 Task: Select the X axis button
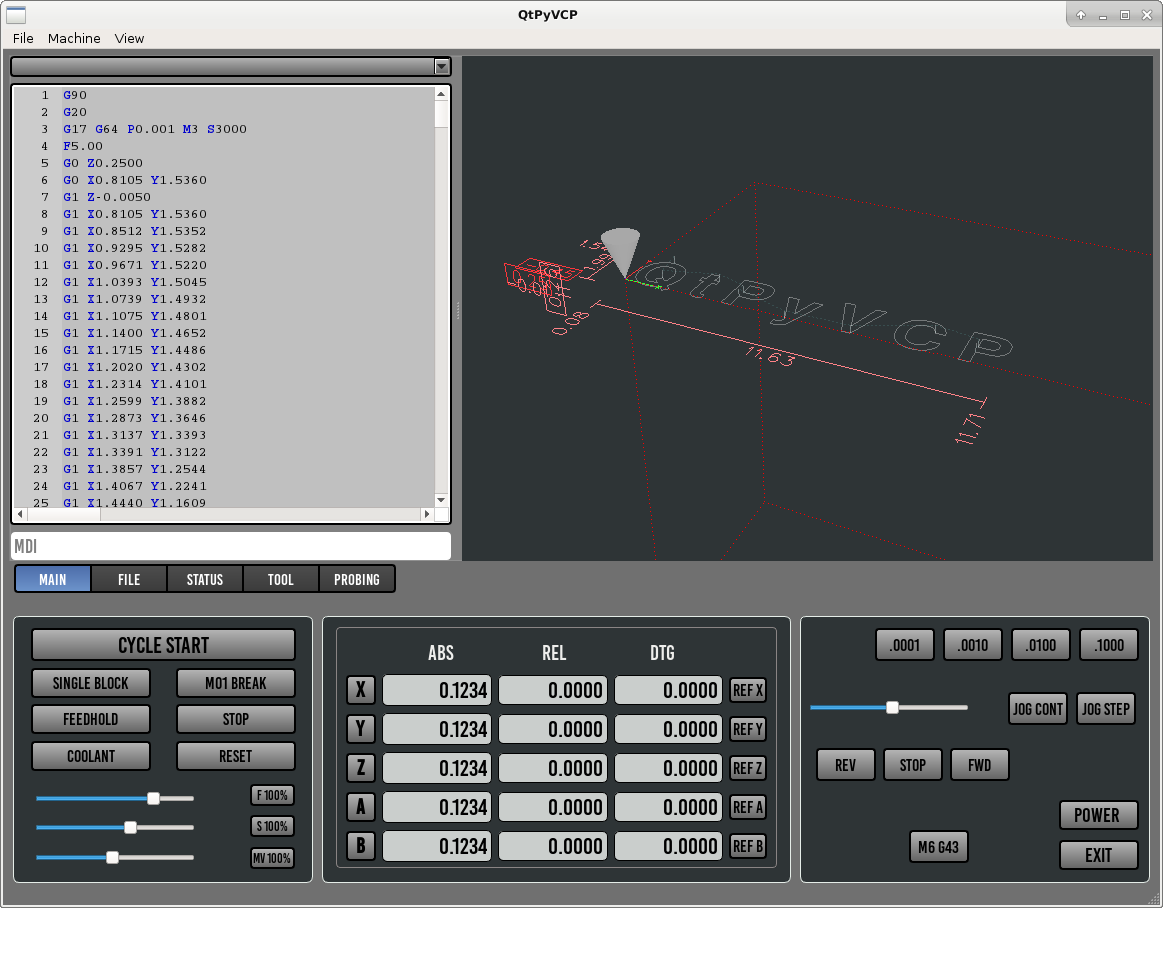[x=361, y=690]
